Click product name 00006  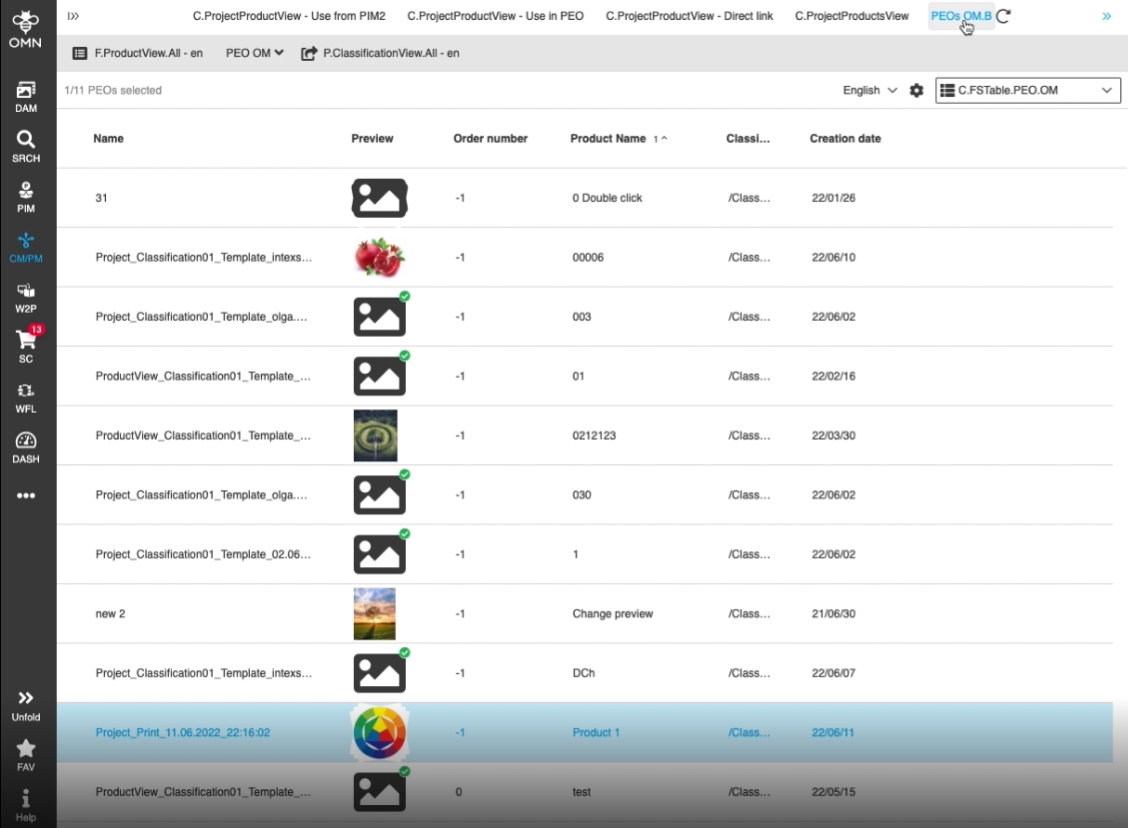pyautogui.click(x=588, y=258)
